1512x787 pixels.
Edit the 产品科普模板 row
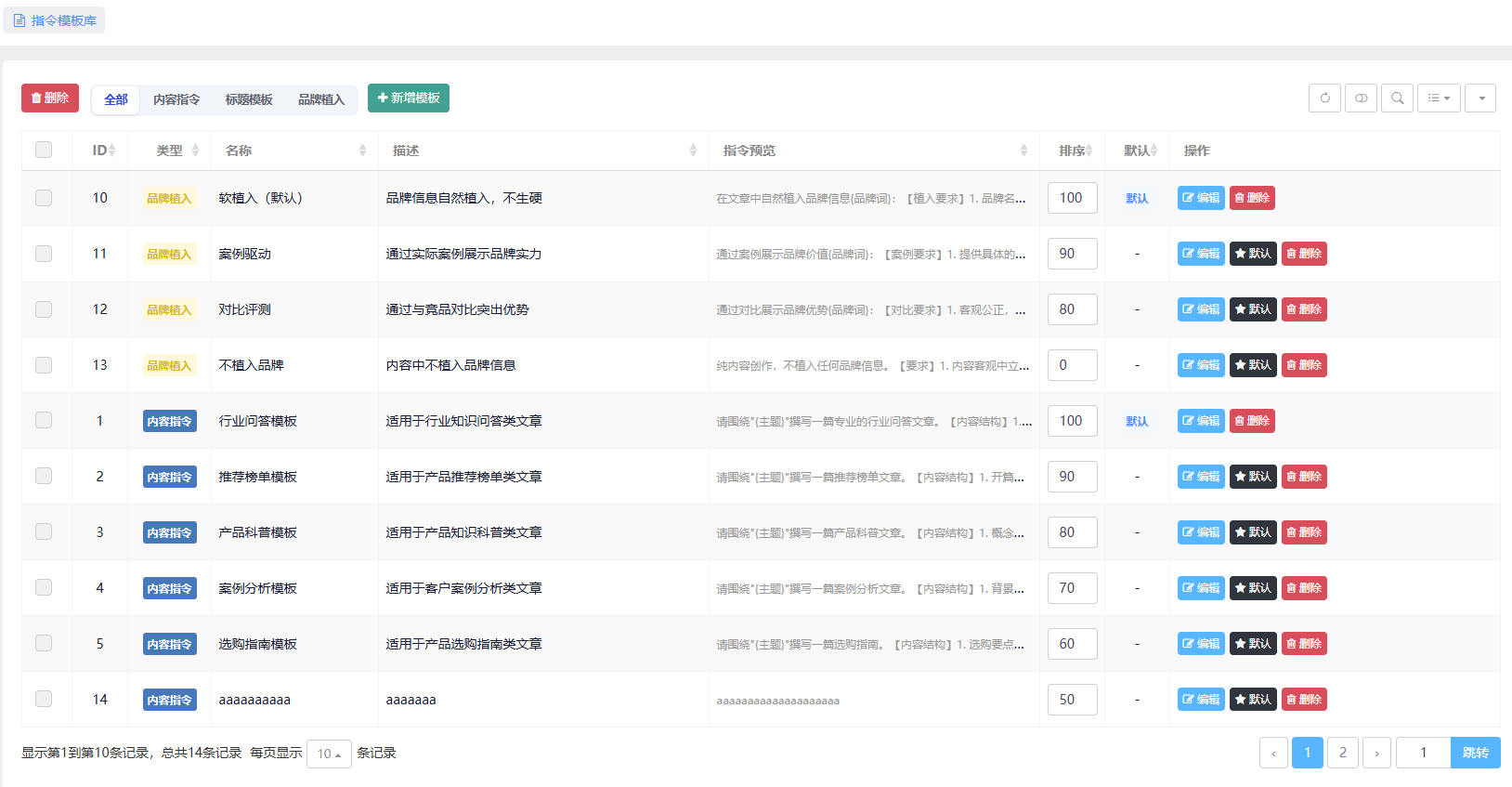[1201, 532]
